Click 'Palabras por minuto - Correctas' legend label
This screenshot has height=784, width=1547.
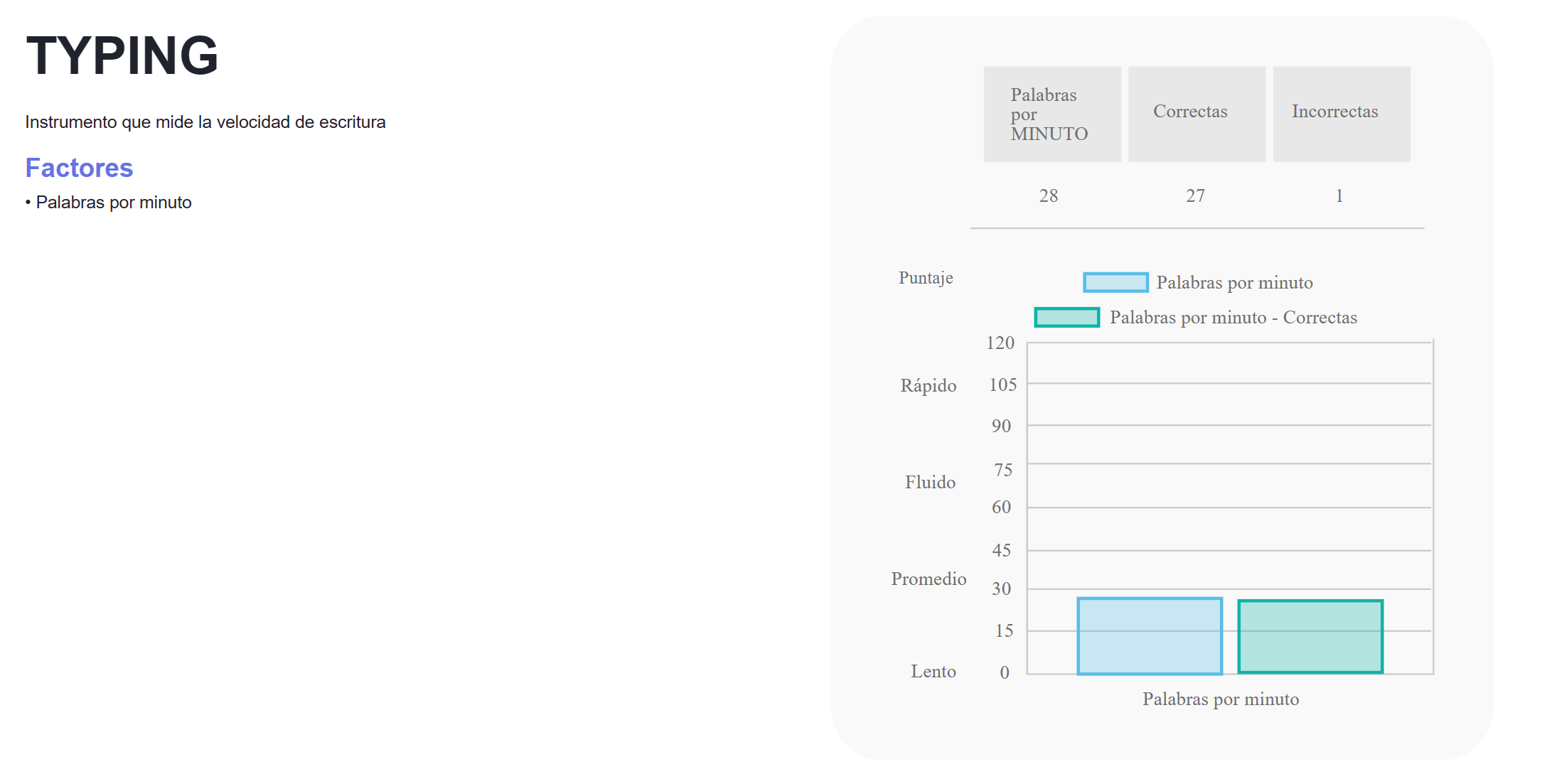click(1233, 318)
